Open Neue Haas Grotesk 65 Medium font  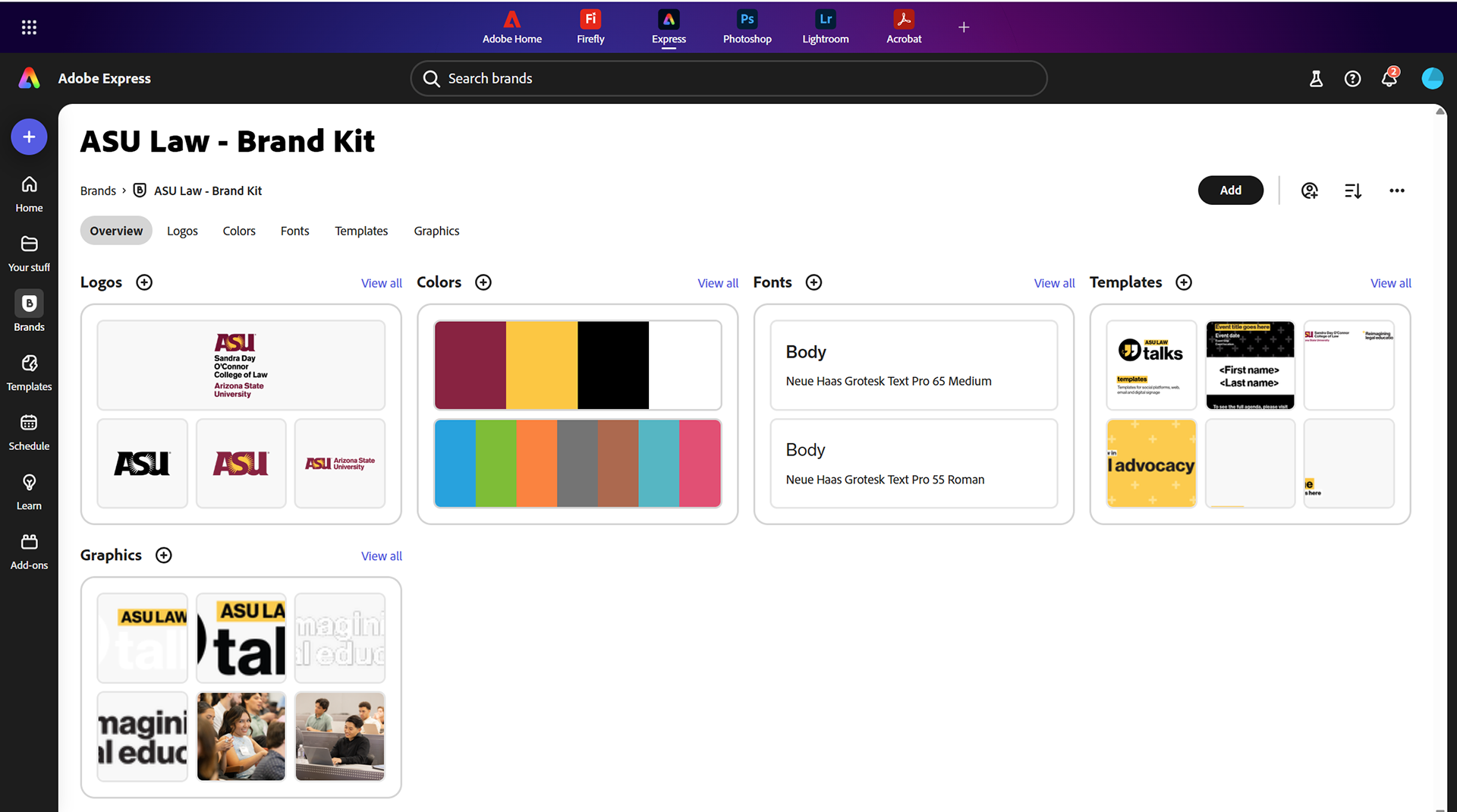coord(914,365)
